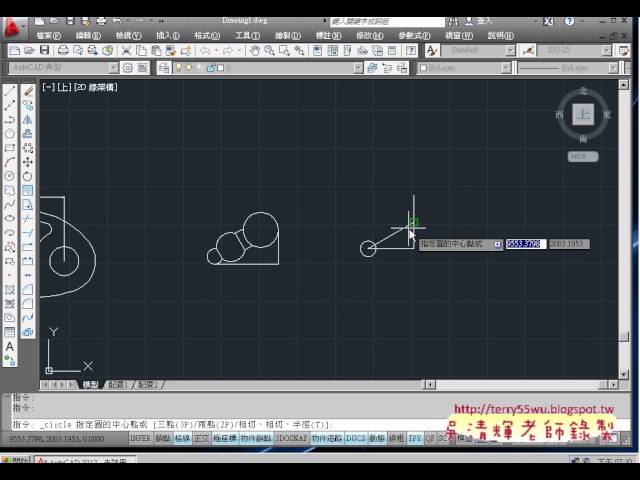Image resolution: width=640 pixels, height=480 pixels.
Task: Toggle 極座標 polar tracking in status bar
Action: pos(225,438)
